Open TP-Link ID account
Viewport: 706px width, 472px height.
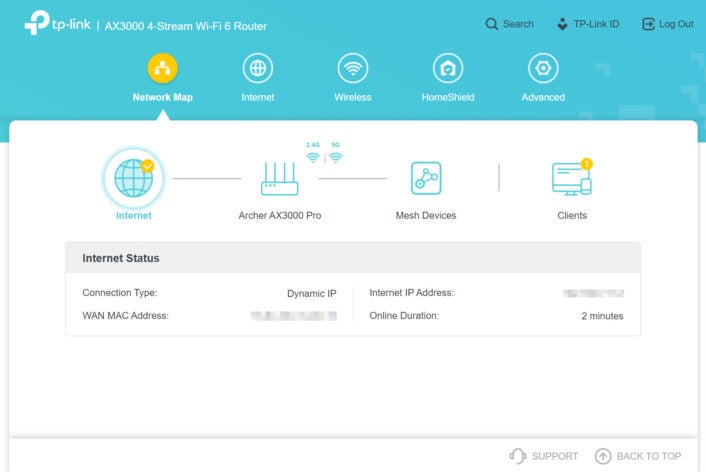(588, 24)
